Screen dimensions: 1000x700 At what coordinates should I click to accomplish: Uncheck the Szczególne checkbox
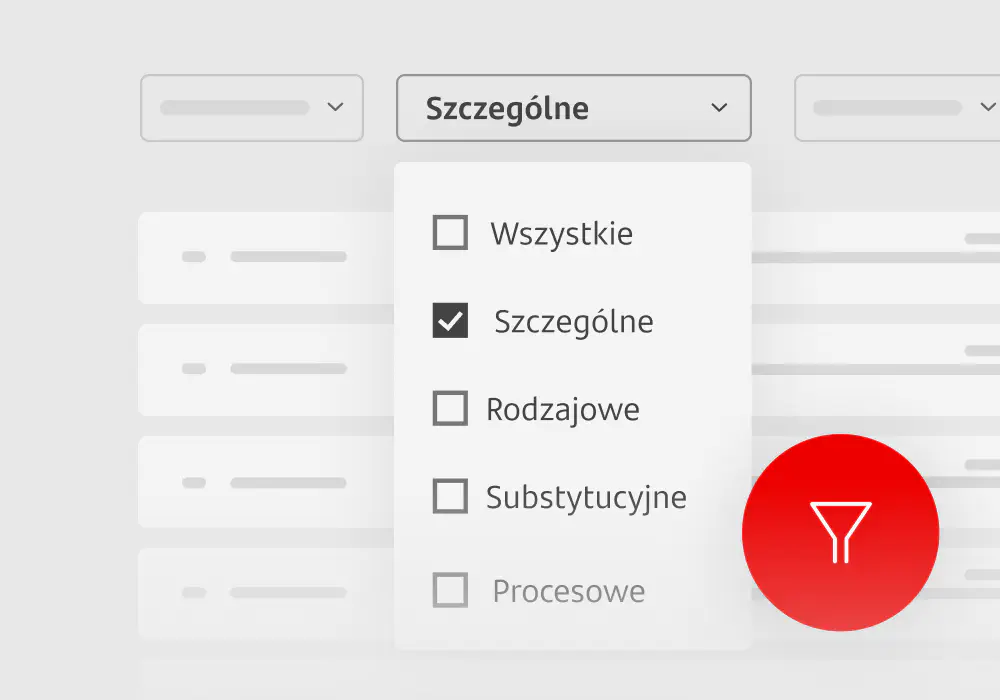(x=450, y=321)
